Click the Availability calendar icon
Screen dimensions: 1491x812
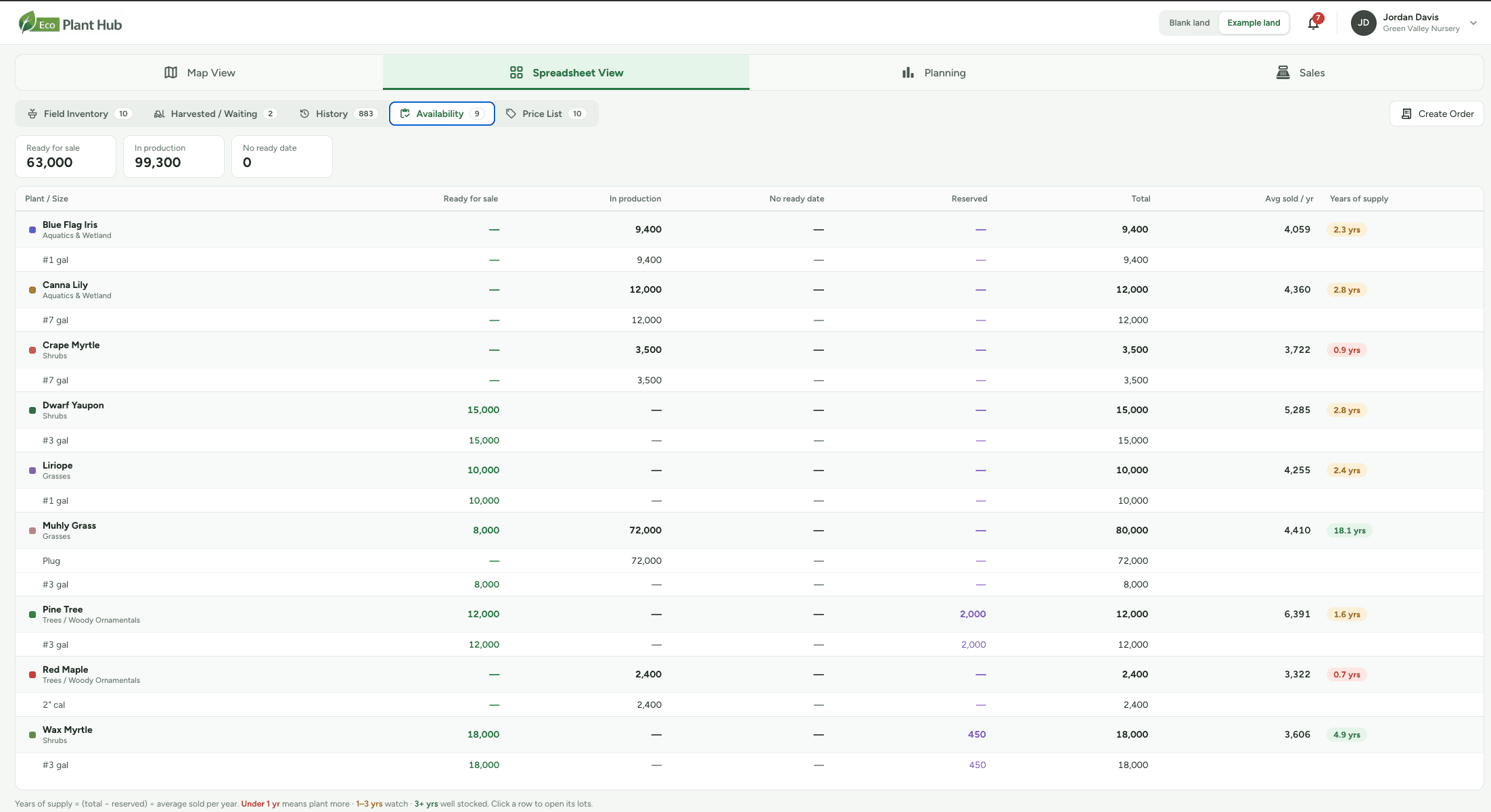(x=405, y=114)
